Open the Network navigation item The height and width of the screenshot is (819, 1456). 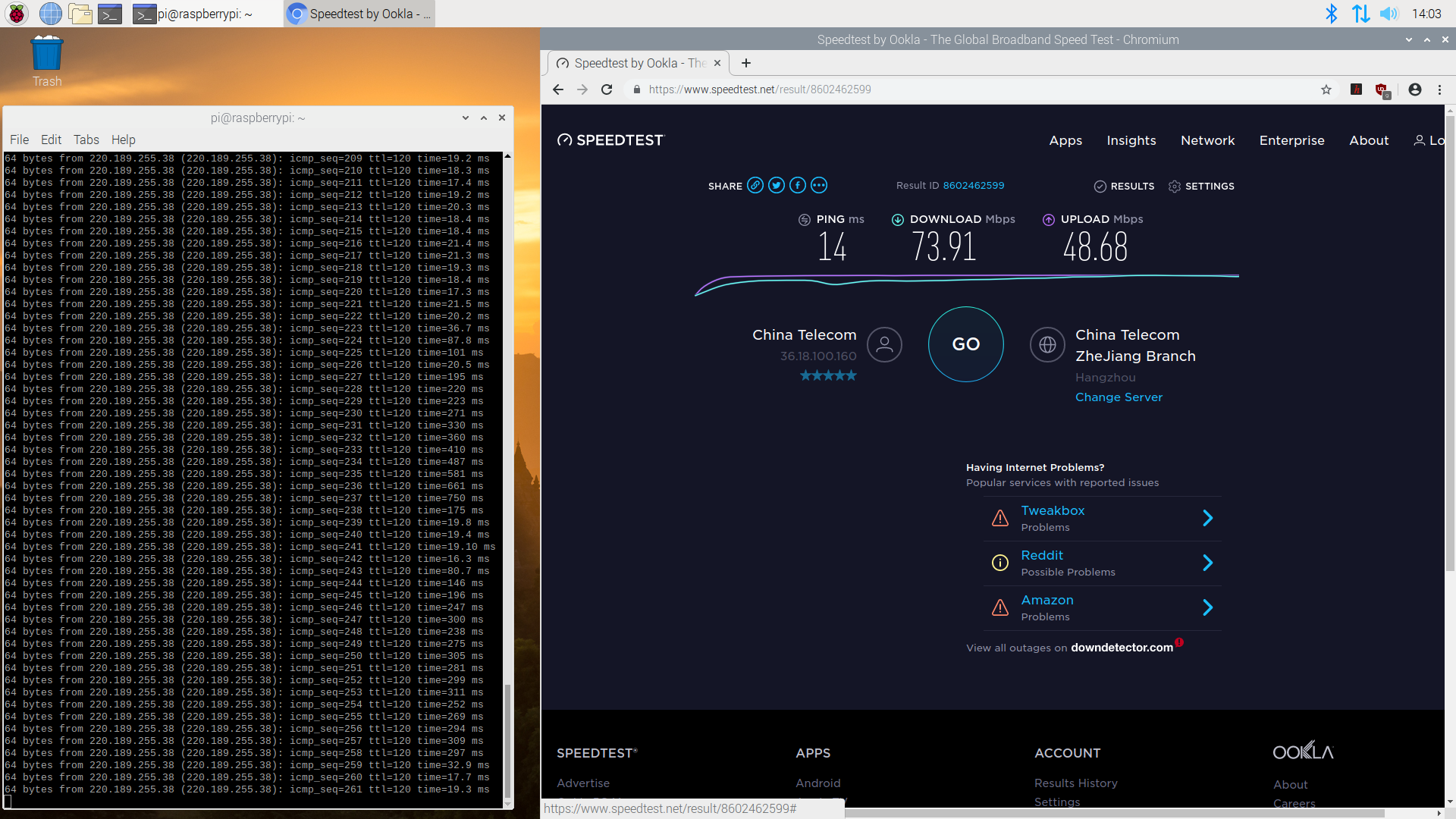coord(1207,140)
